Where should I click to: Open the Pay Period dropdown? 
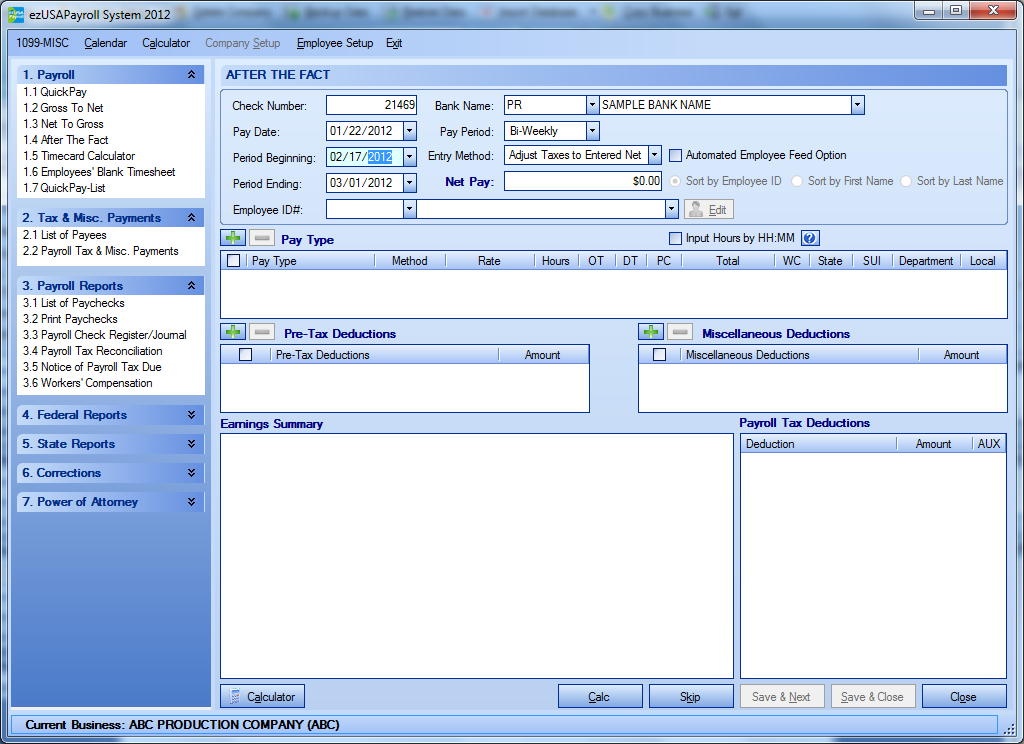coord(592,131)
